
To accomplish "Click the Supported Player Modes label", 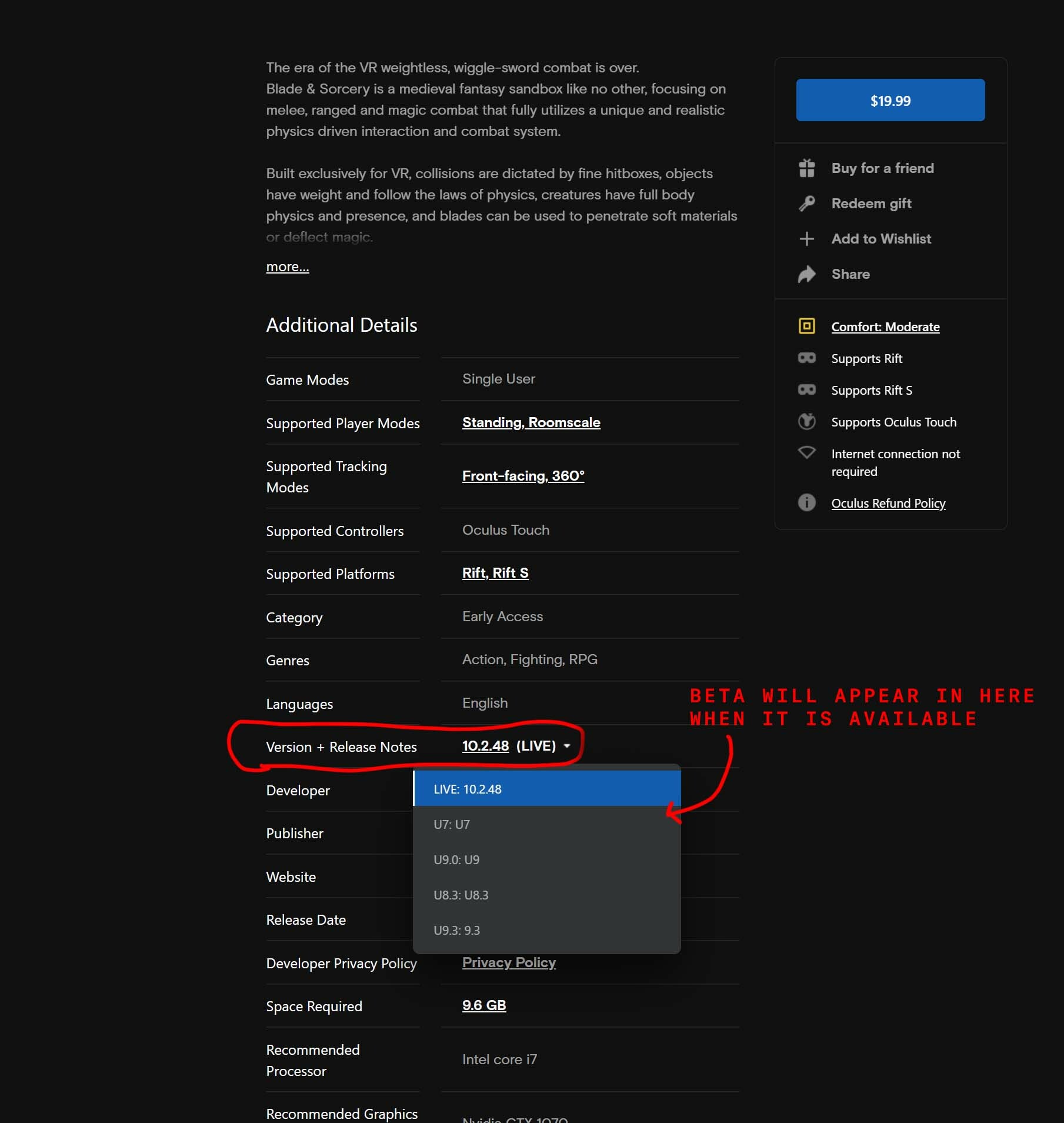I will (x=342, y=424).
